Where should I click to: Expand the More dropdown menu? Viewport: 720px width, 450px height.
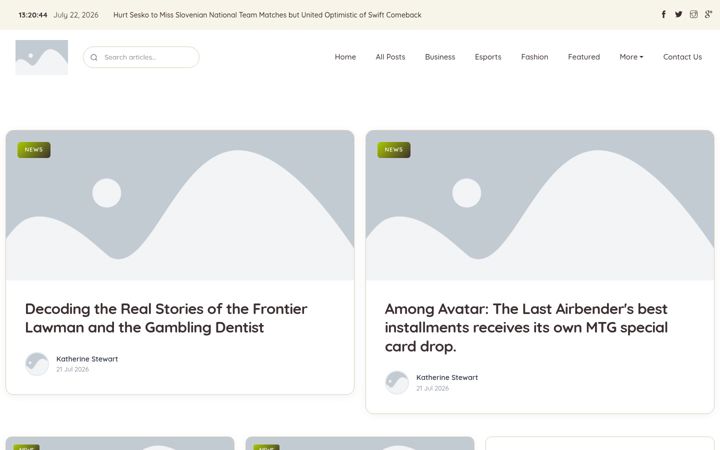click(x=631, y=57)
